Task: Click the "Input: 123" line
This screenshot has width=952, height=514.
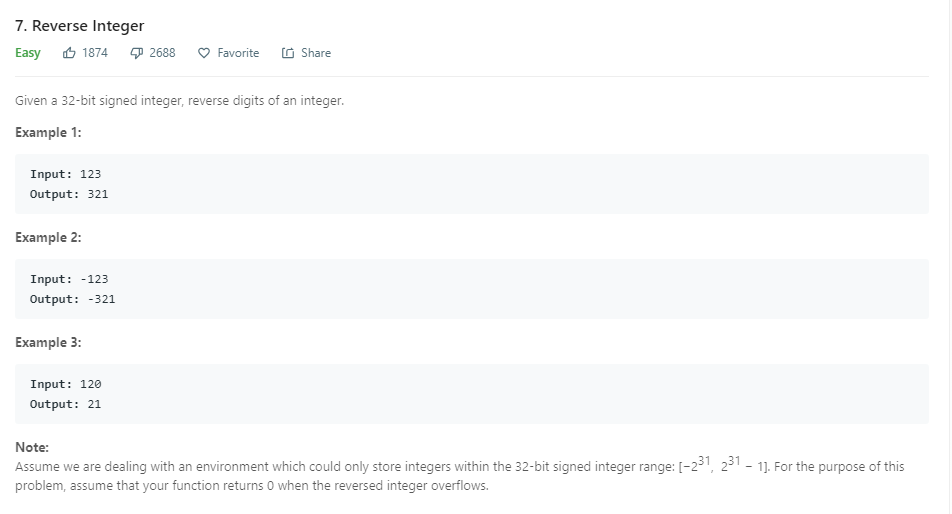Action: pos(66,174)
